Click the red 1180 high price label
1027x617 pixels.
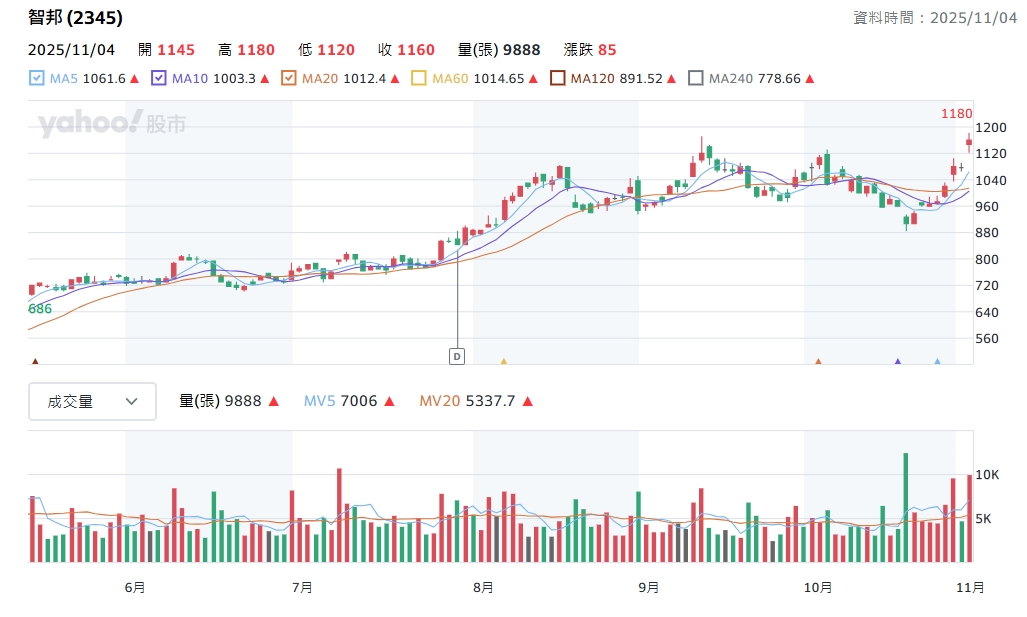tap(956, 114)
